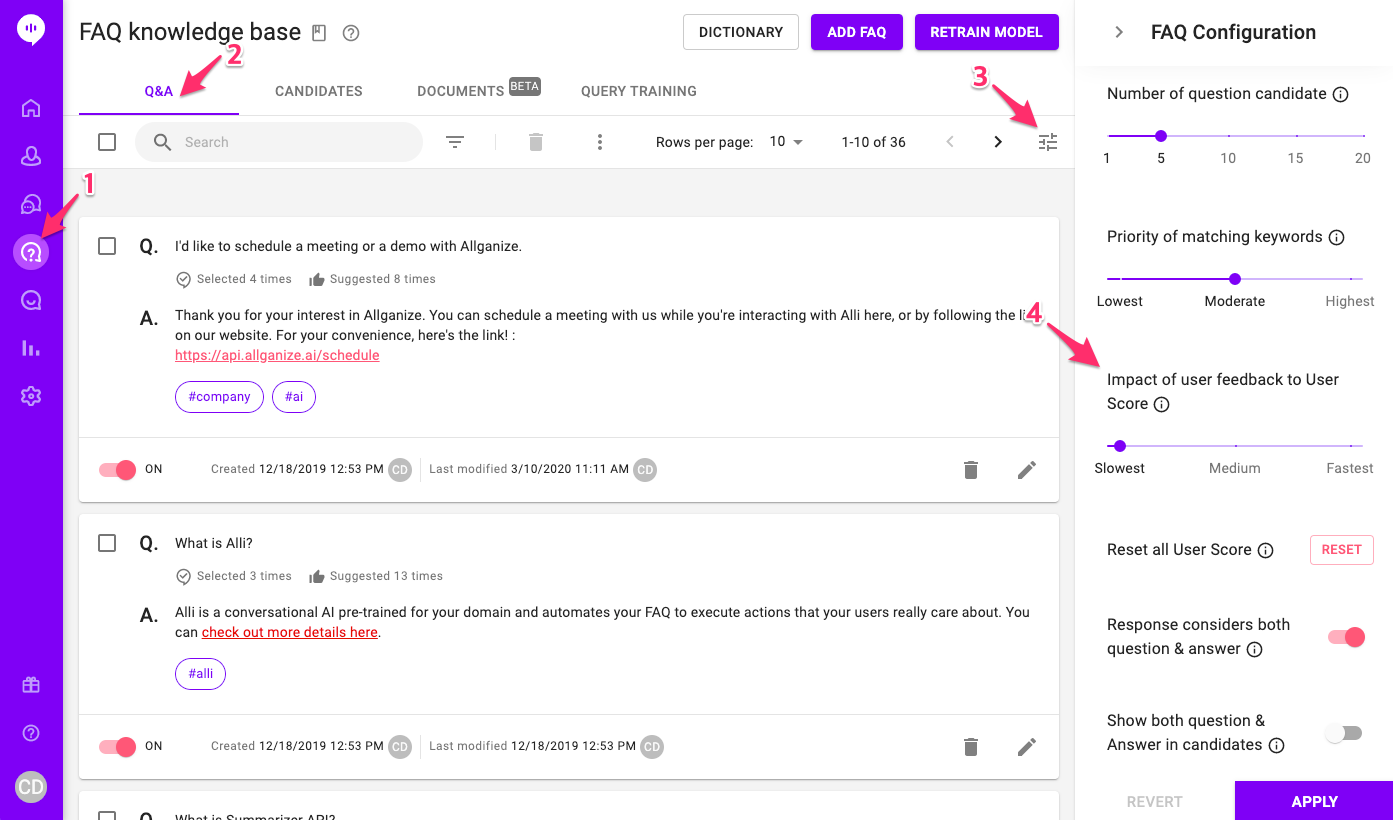The image size is (1393, 820).
Task: Edit the schedule a meeting FAQ
Action: 1027,469
